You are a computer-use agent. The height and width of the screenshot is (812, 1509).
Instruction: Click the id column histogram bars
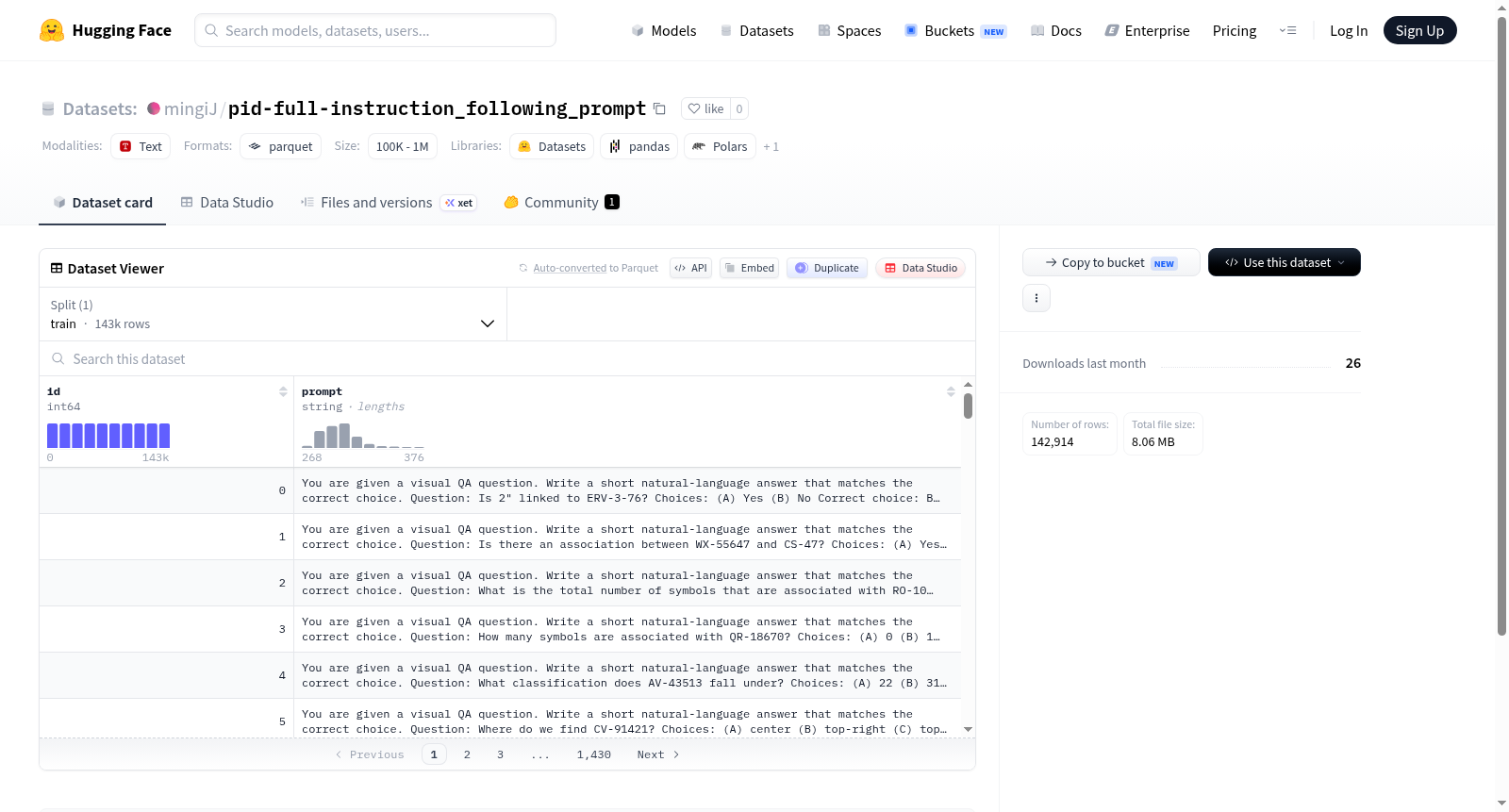pyautogui.click(x=108, y=435)
